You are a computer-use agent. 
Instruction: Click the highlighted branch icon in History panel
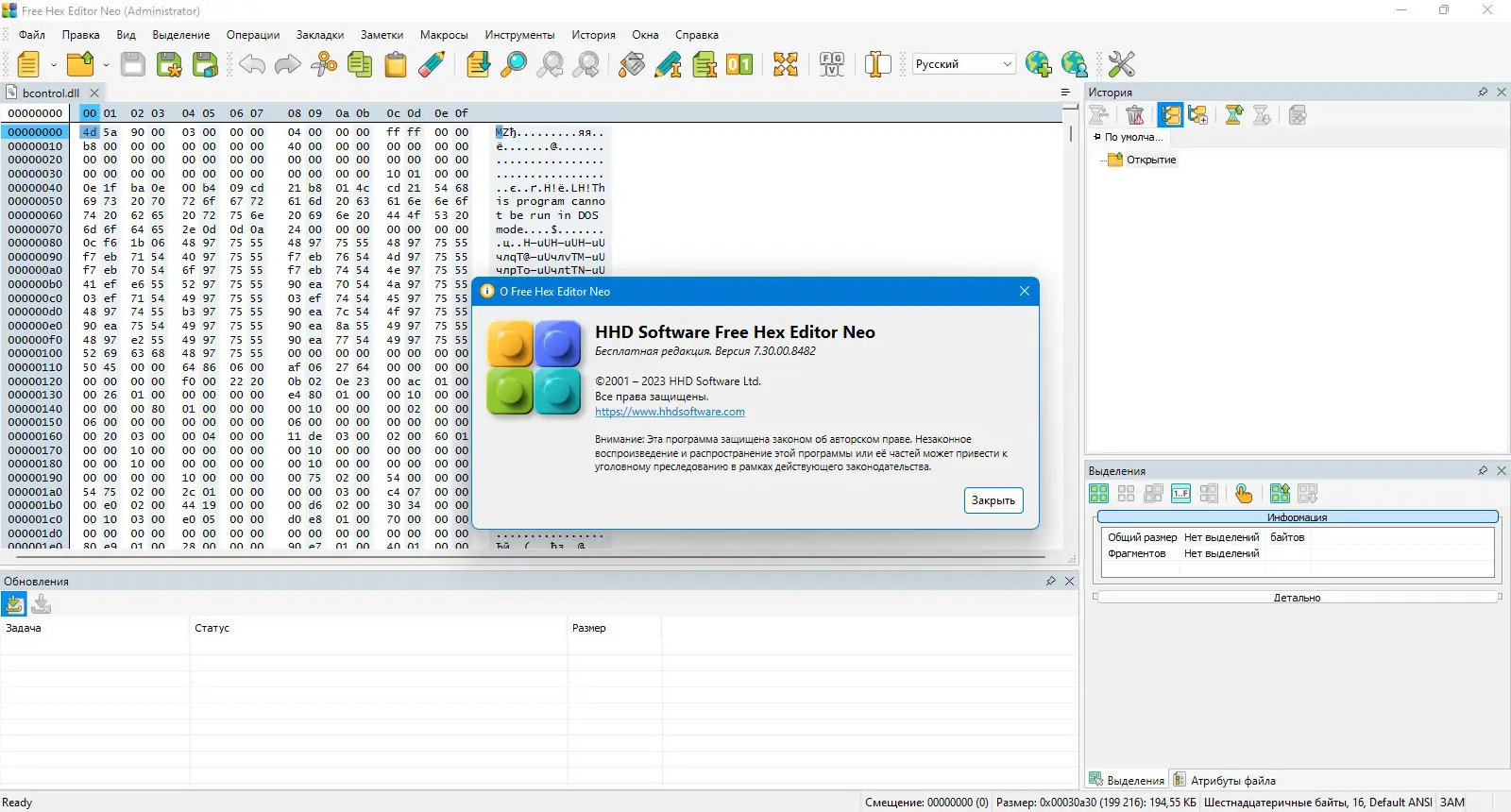[x=1171, y=115]
